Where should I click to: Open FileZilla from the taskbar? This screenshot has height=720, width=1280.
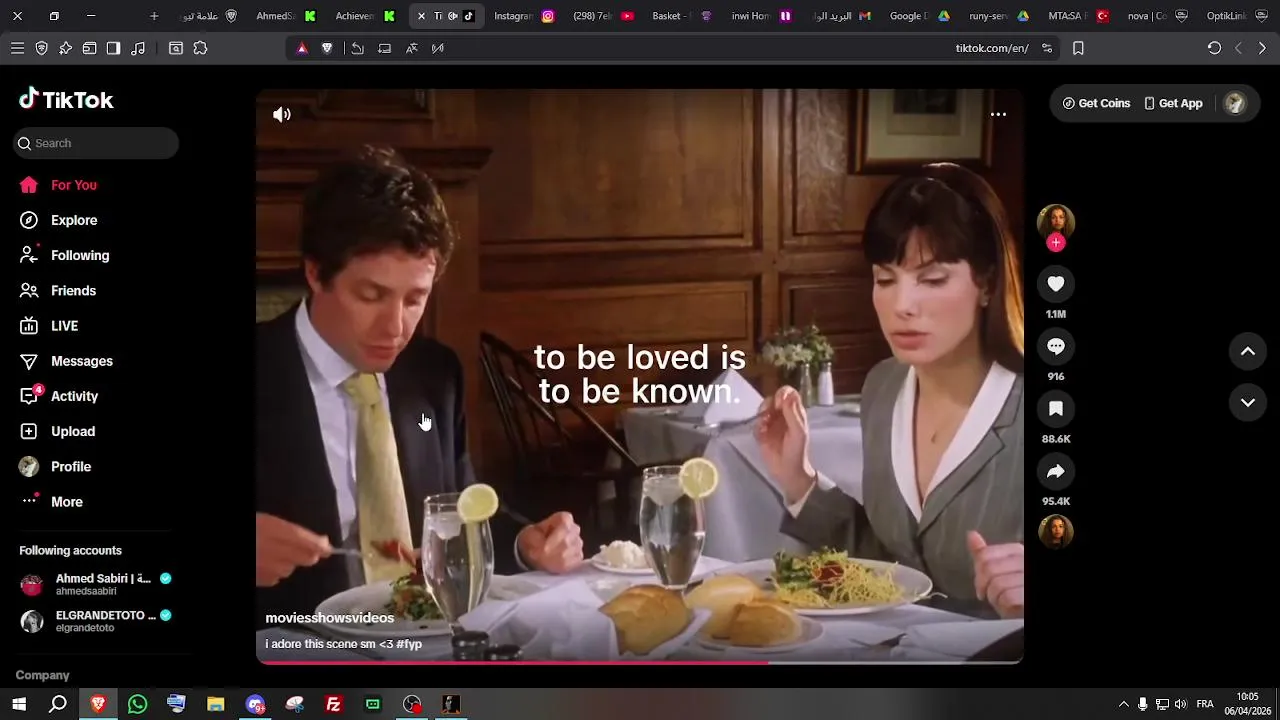(334, 704)
